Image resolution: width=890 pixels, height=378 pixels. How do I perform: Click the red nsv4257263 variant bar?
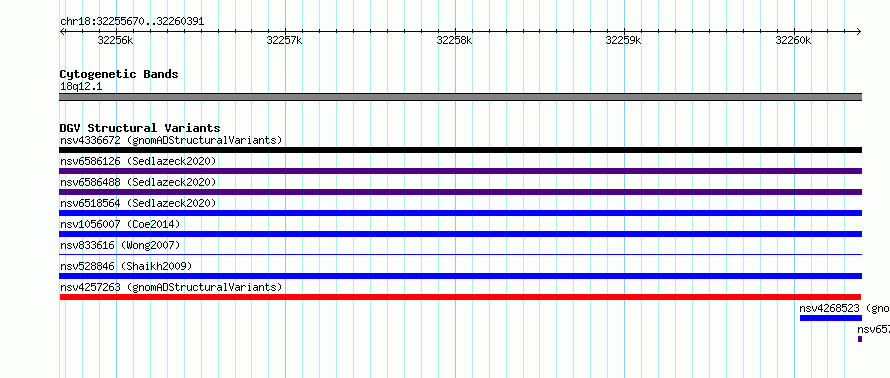(460, 297)
